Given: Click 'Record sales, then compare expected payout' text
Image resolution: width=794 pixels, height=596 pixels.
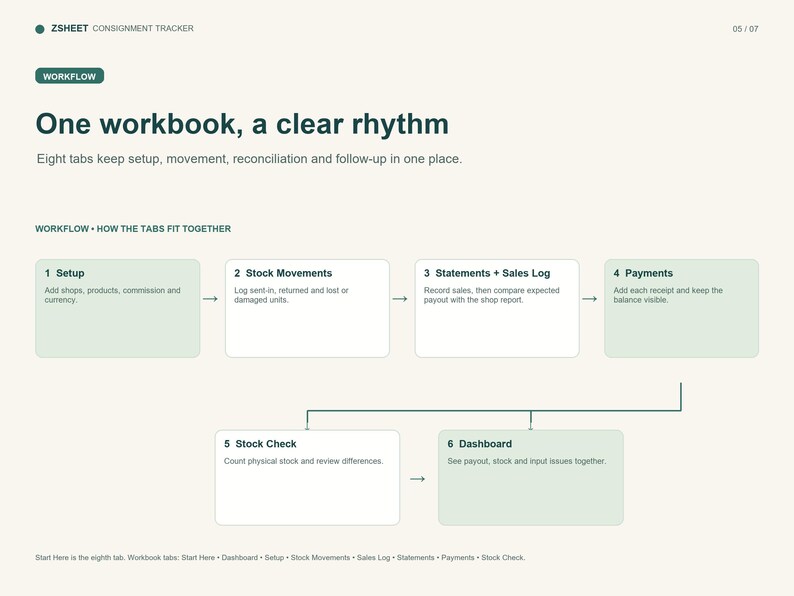Looking at the screenshot, I should 491,295.
